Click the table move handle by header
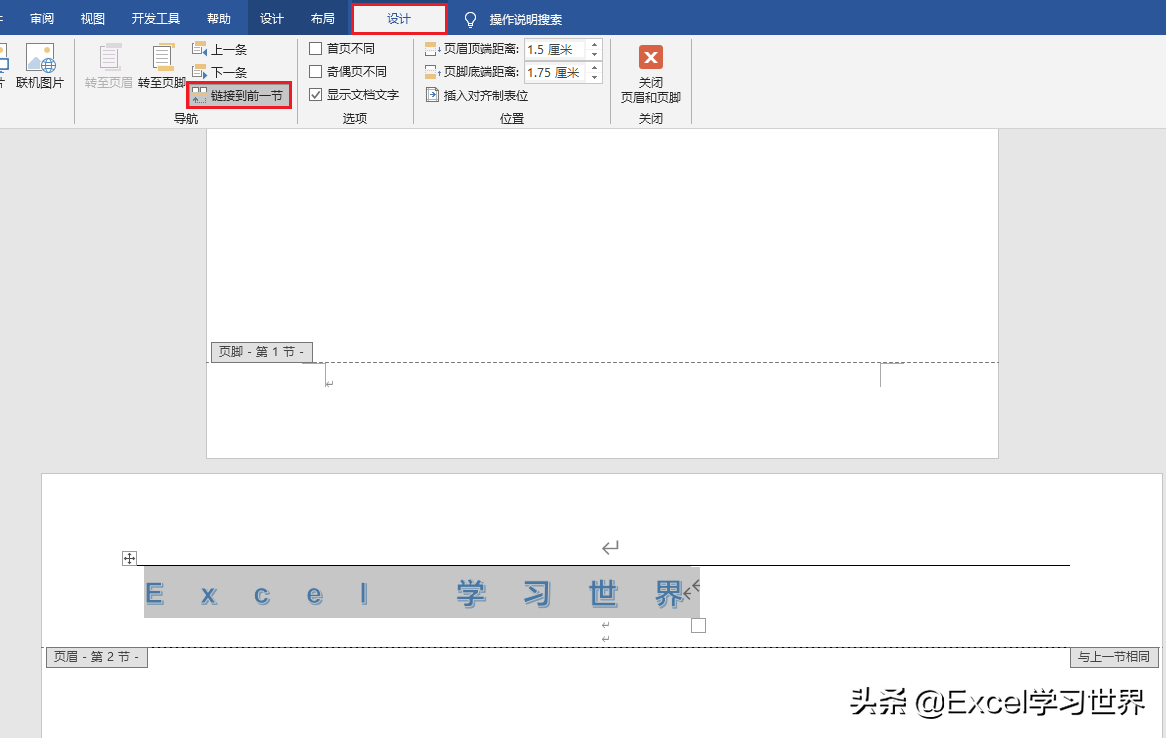 click(129, 558)
